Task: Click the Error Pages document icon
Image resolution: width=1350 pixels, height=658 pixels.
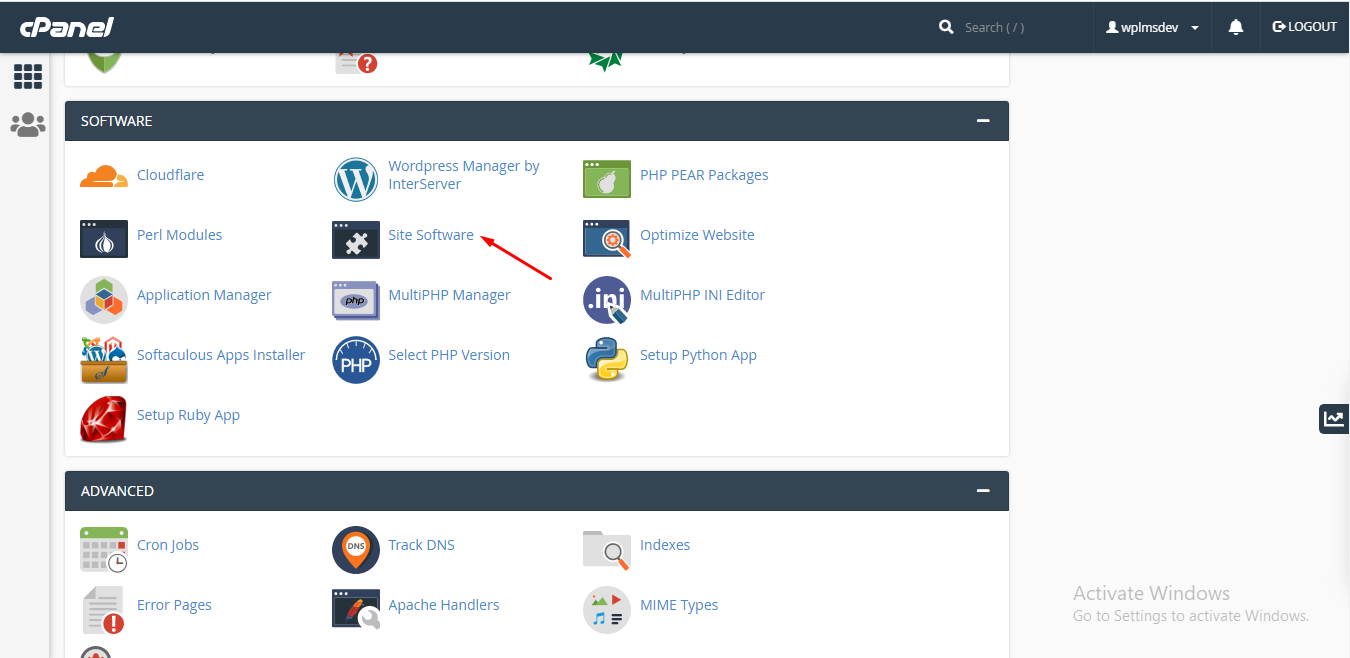Action: 104,610
